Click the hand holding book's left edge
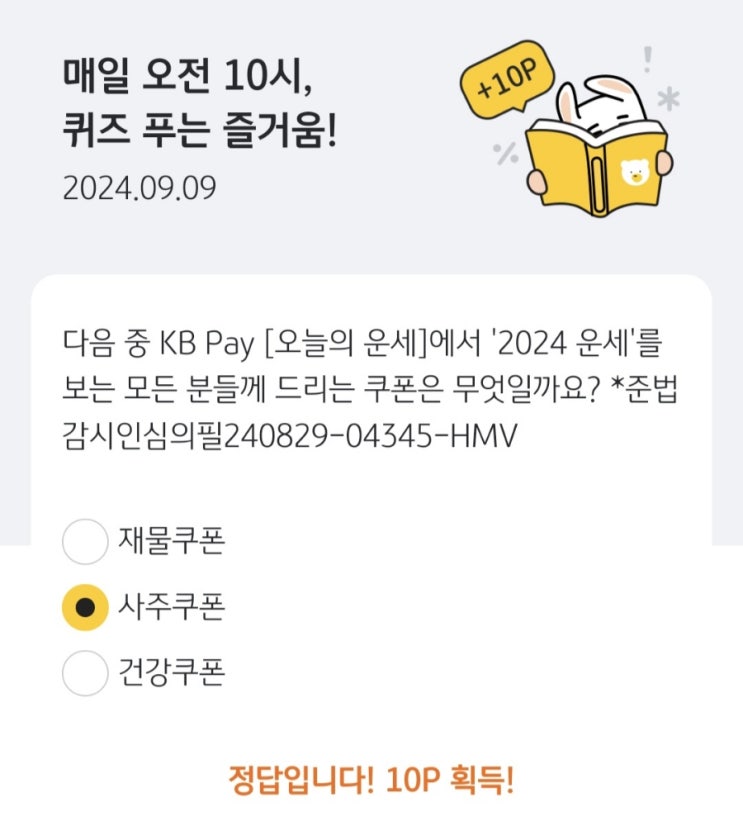743x840 pixels. click(x=537, y=181)
